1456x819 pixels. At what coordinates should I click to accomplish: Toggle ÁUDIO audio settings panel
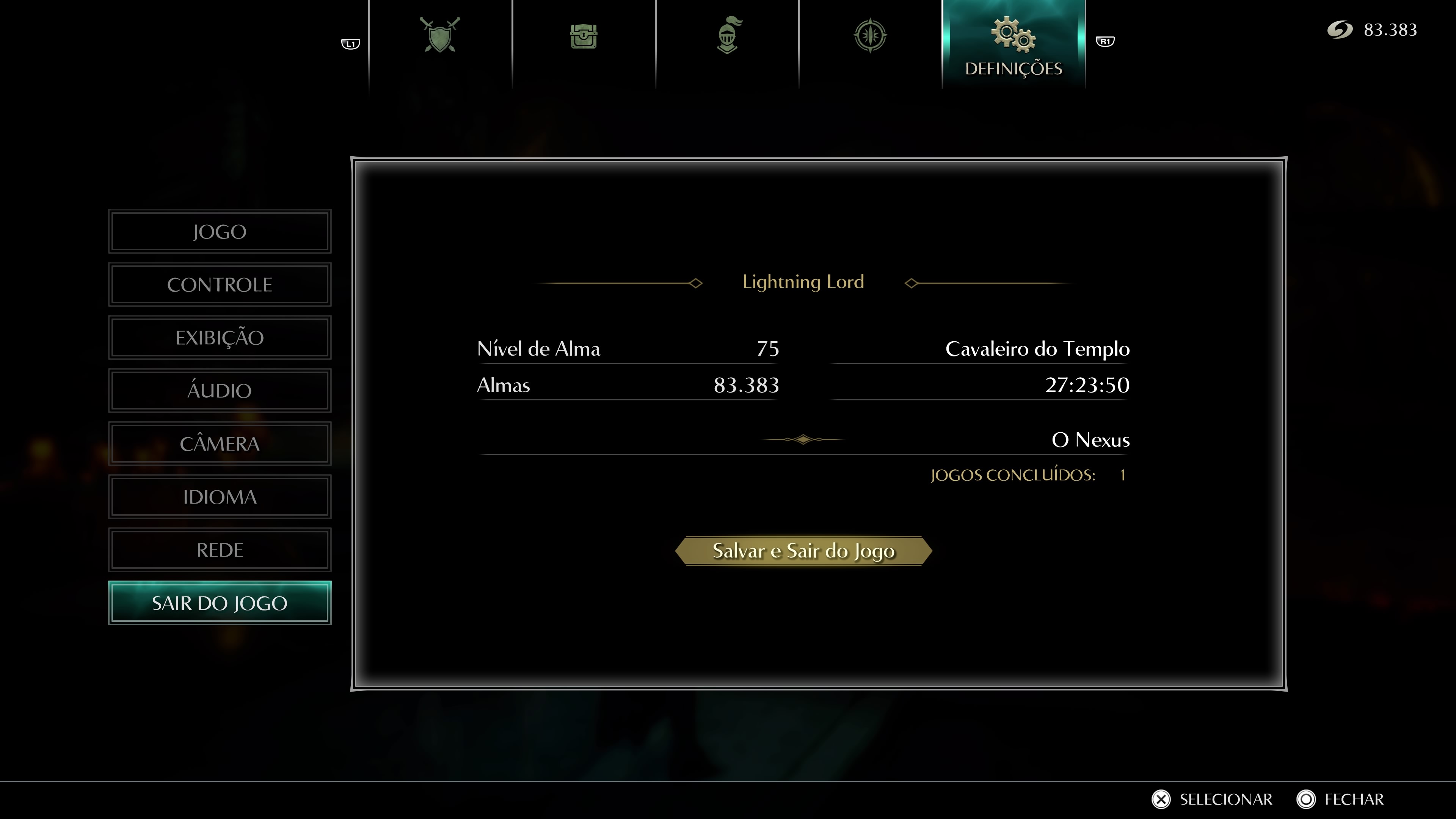(x=220, y=391)
